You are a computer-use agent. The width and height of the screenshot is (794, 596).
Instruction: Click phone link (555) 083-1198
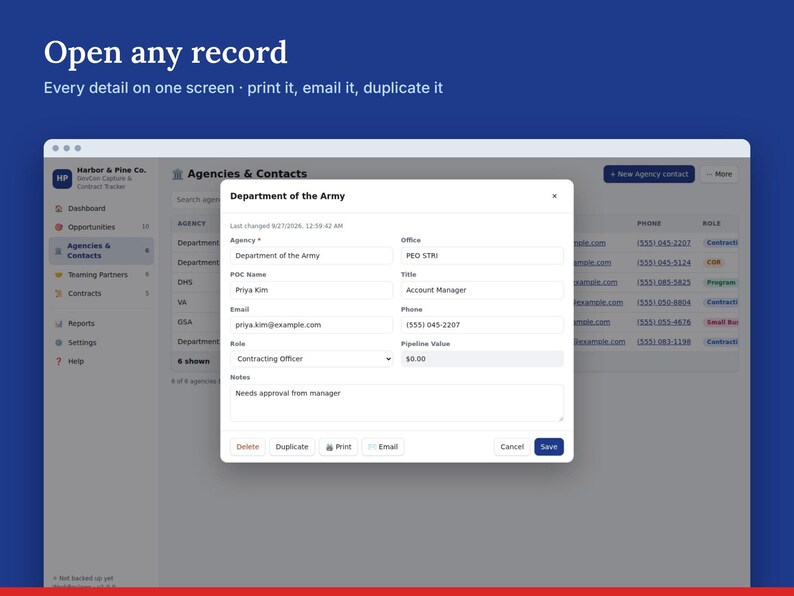click(x=664, y=342)
